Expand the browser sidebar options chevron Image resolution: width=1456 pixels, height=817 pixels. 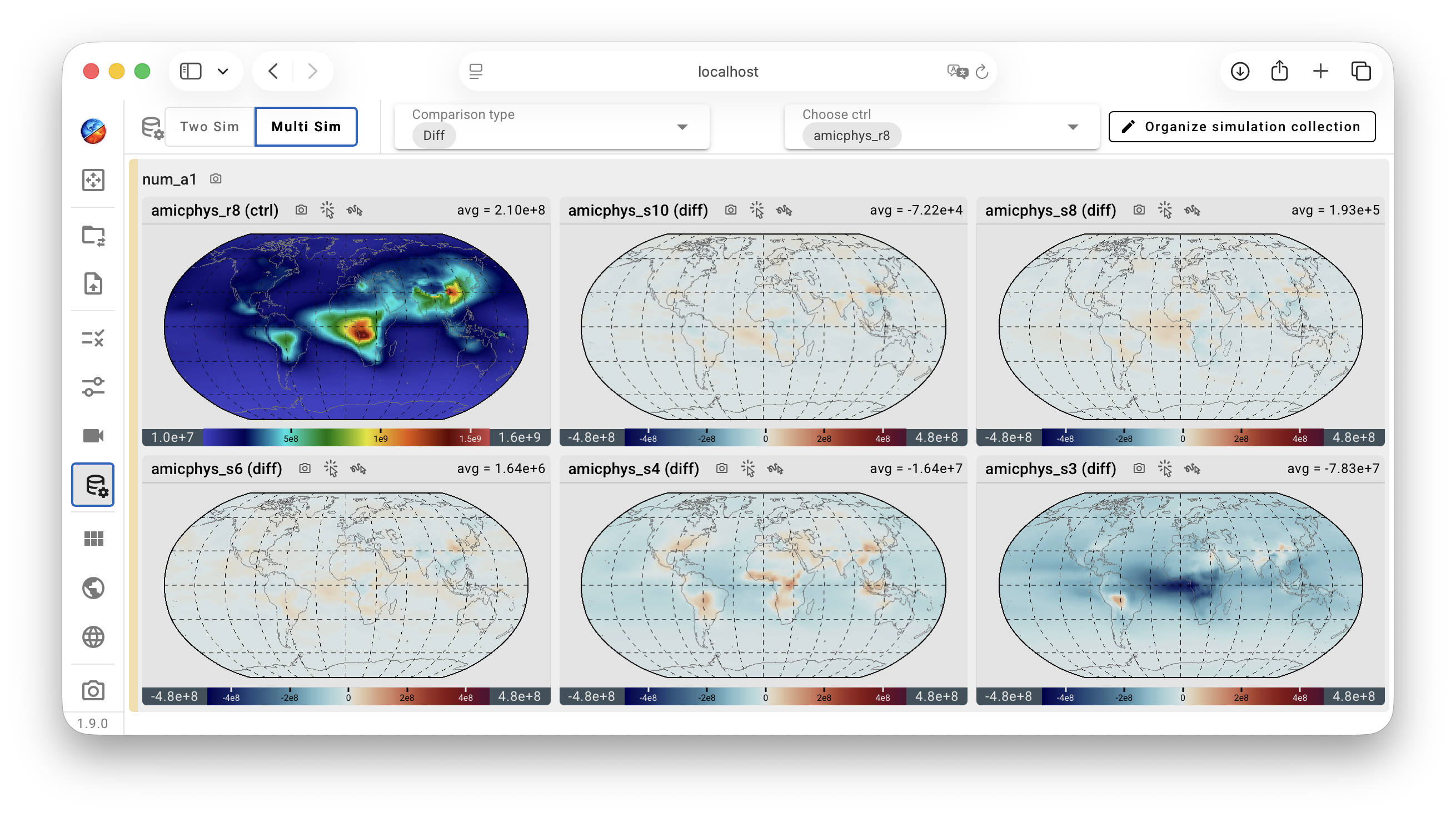coord(223,71)
